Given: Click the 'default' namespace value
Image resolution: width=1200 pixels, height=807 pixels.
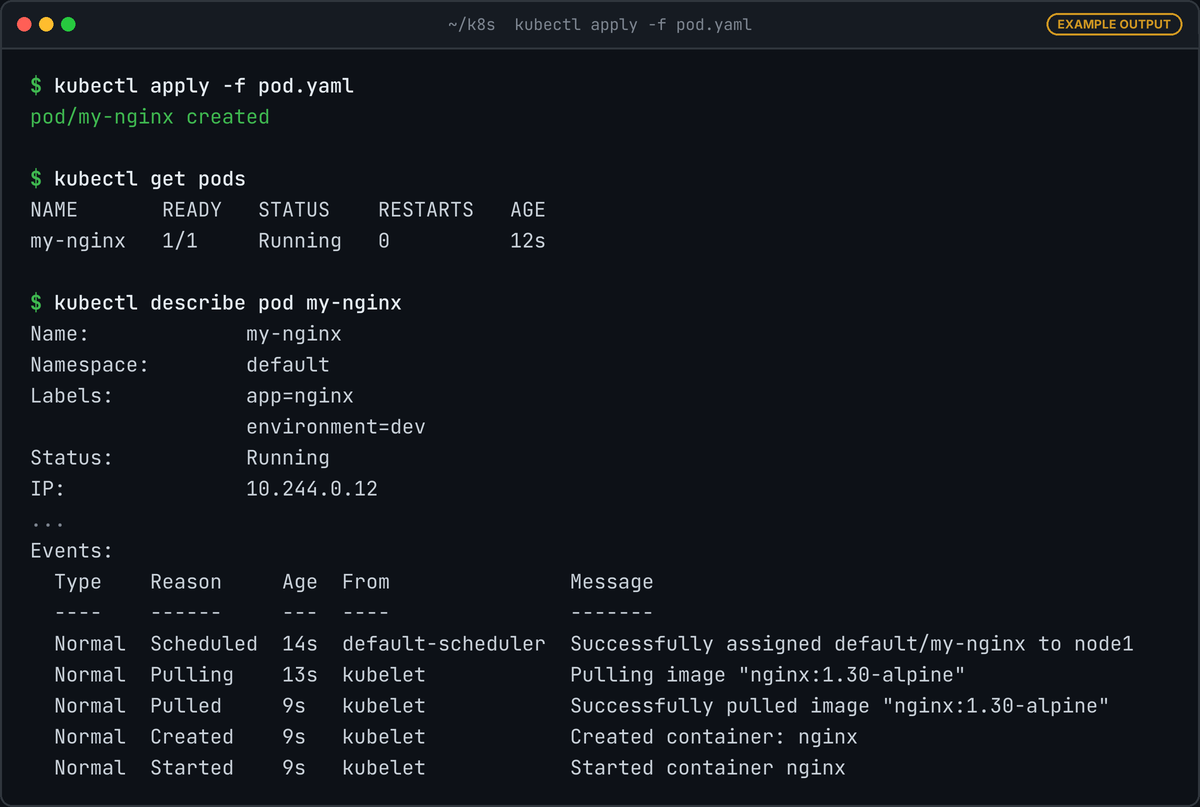Looking at the screenshot, I should (288, 365).
